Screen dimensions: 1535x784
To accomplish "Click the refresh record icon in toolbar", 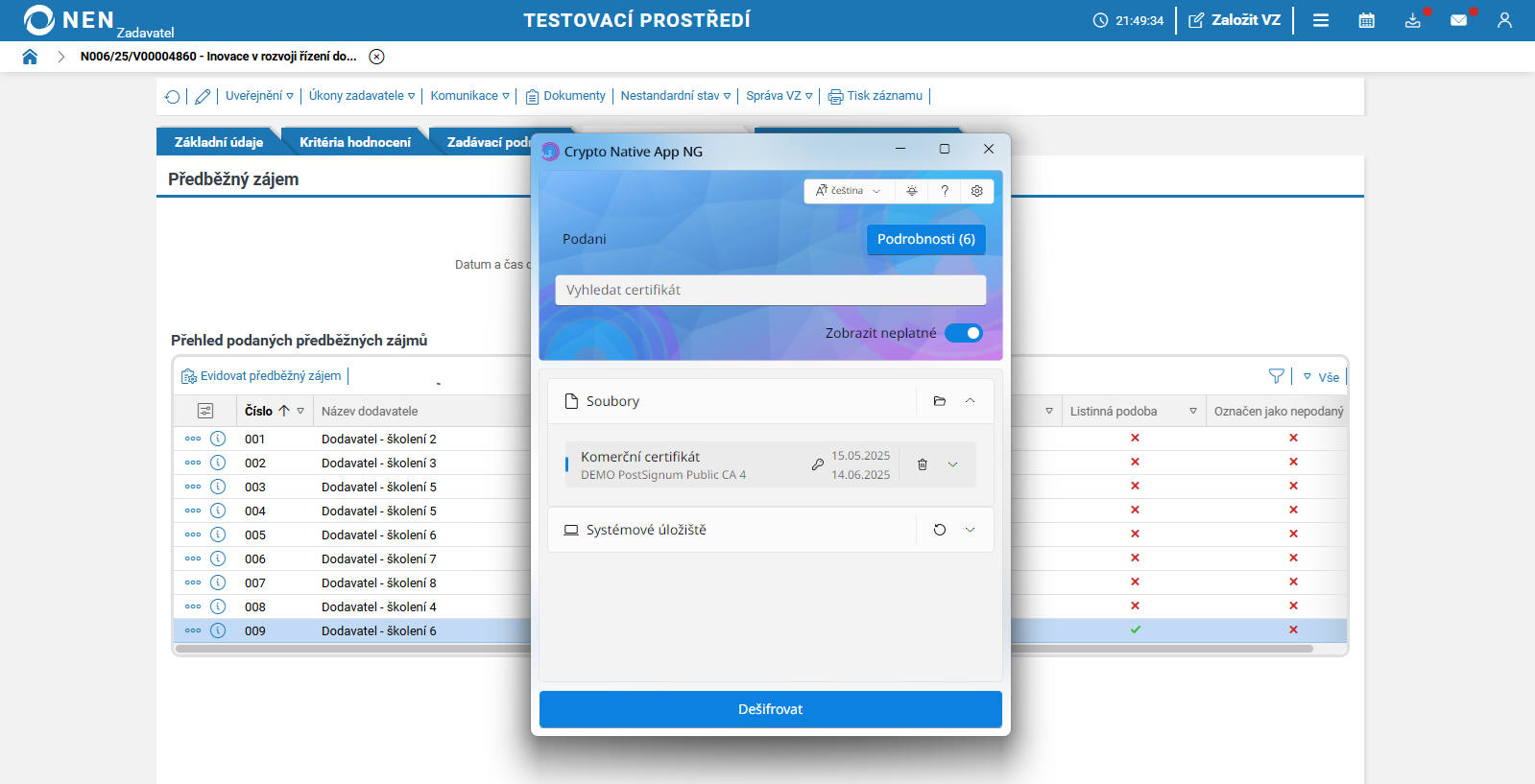I will [x=172, y=96].
